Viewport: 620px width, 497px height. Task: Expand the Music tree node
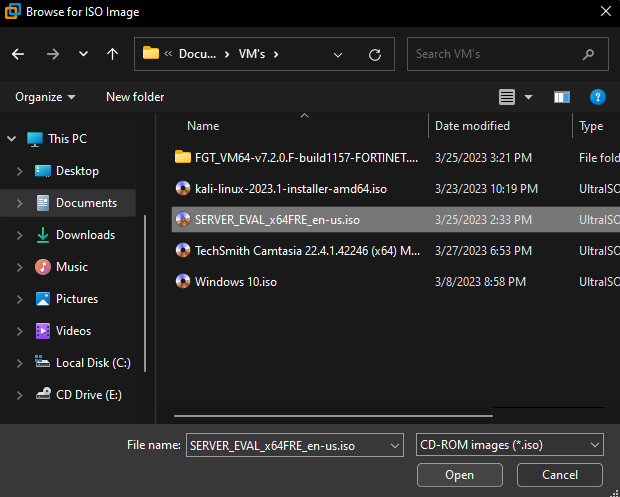click(19, 267)
